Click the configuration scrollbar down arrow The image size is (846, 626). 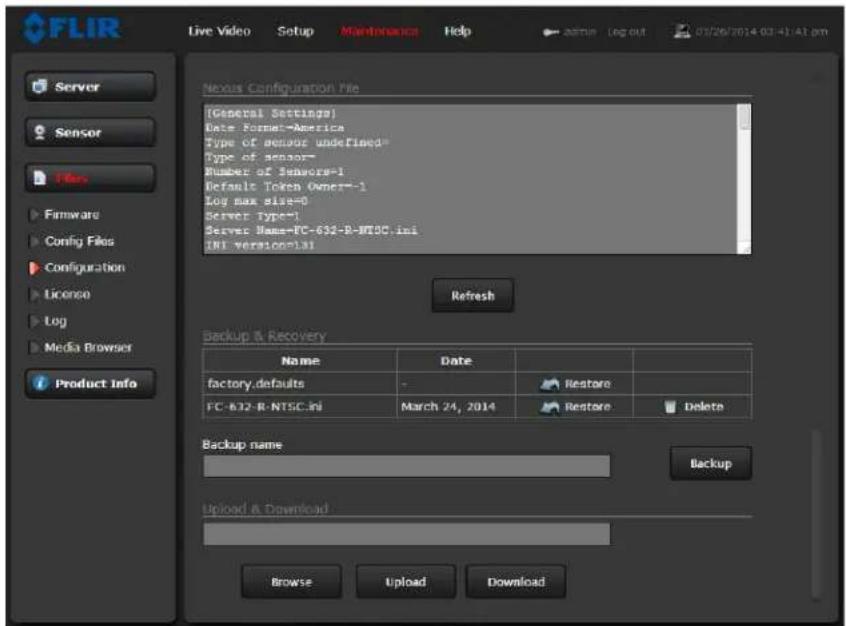(x=745, y=249)
